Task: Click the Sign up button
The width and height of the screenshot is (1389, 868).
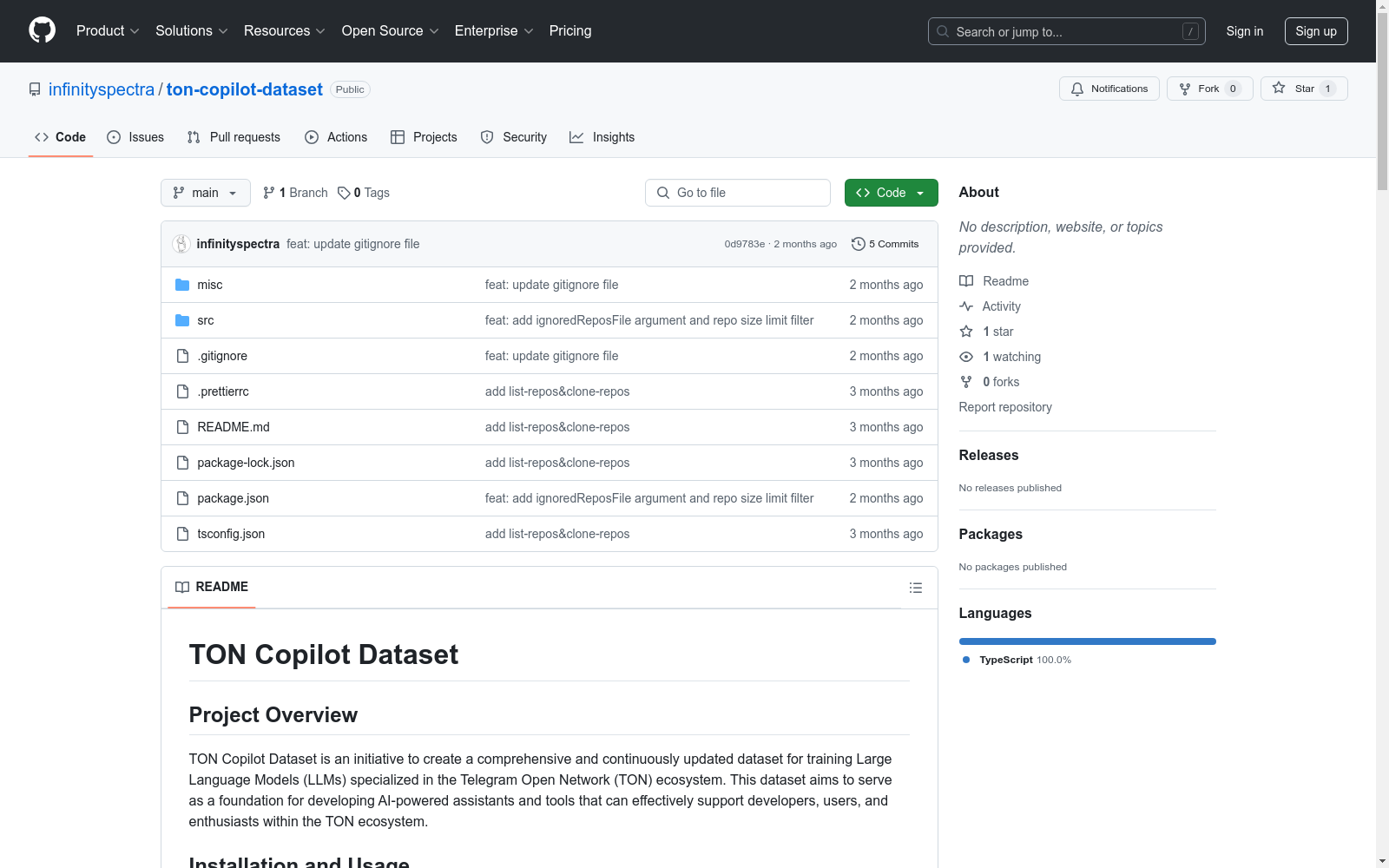Action: (x=1316, y=31)
